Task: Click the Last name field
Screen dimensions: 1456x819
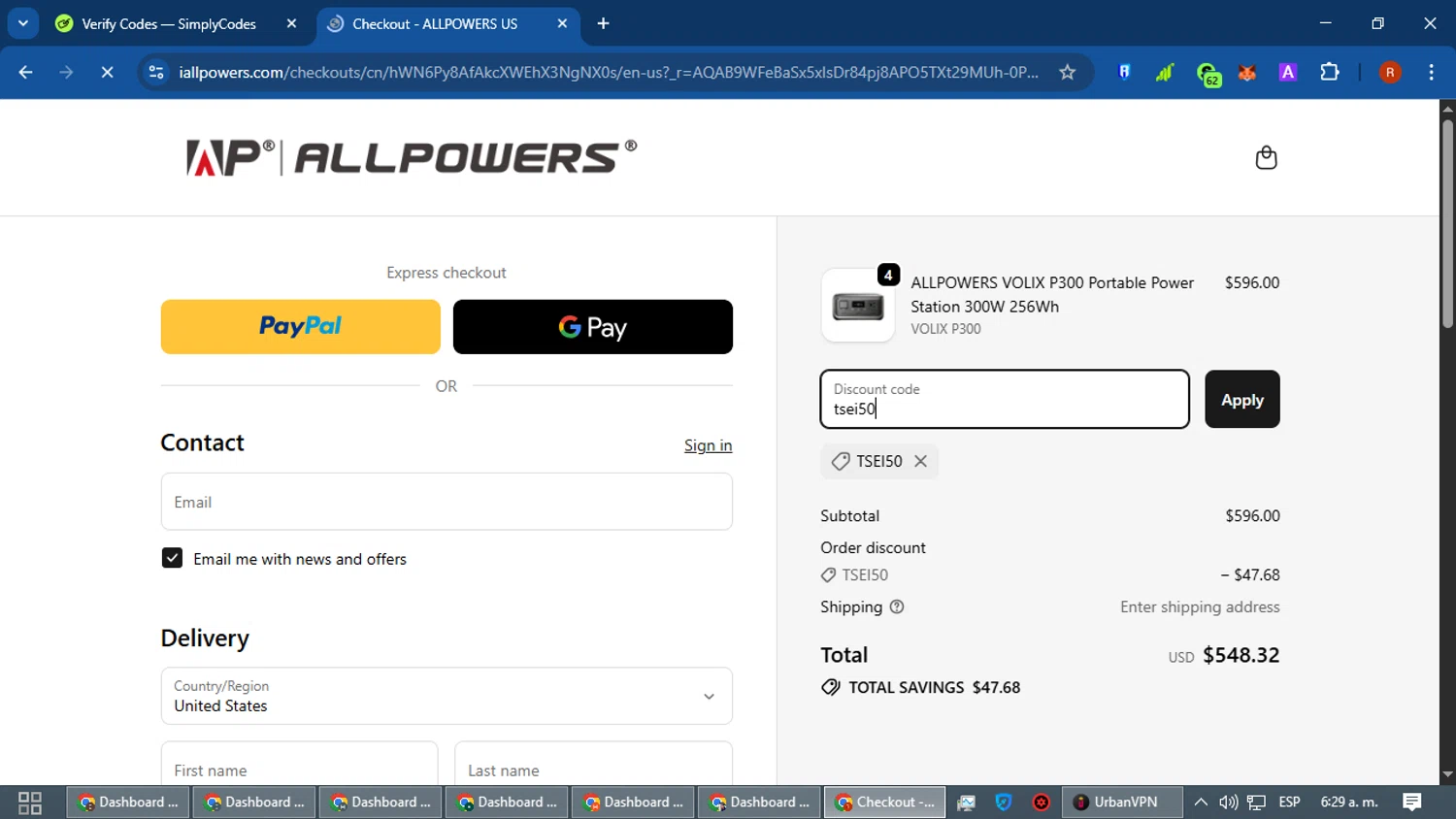Action: point(593,764)
